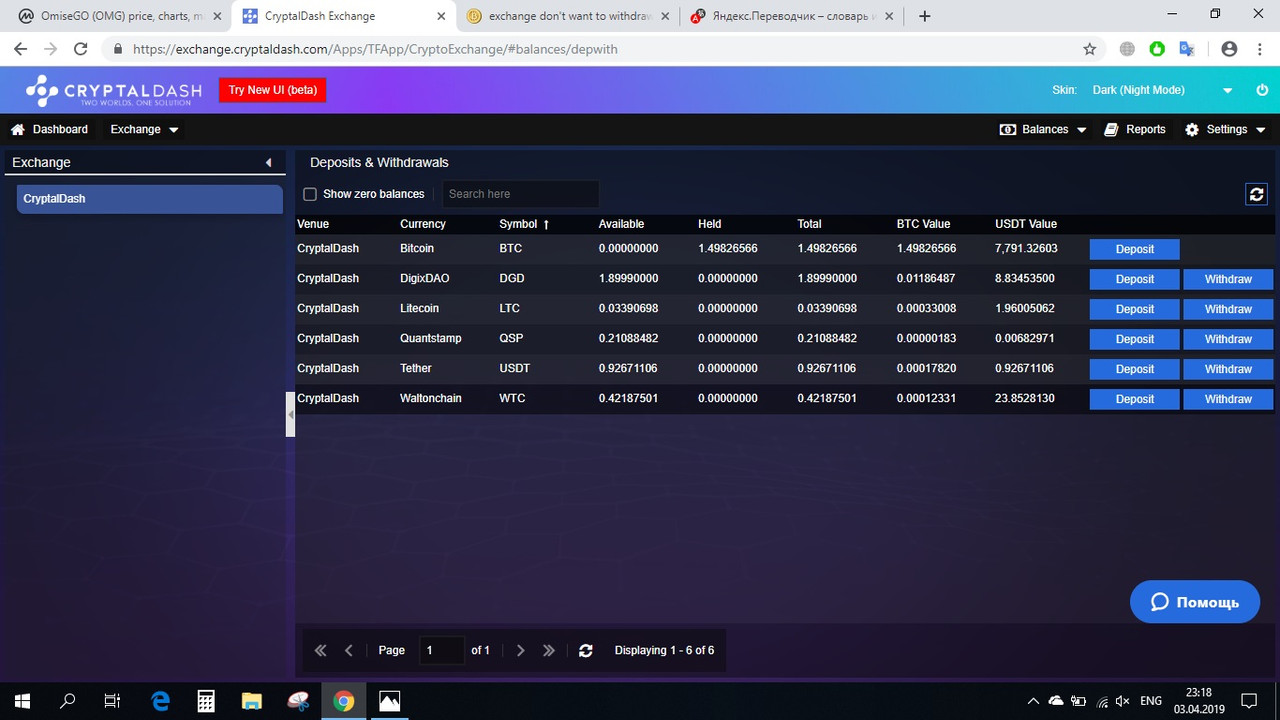Image resolution: width=1280 pixels, height=720 pixels.
Task: Click the pager refresh icon
Action: pos(586,650)
